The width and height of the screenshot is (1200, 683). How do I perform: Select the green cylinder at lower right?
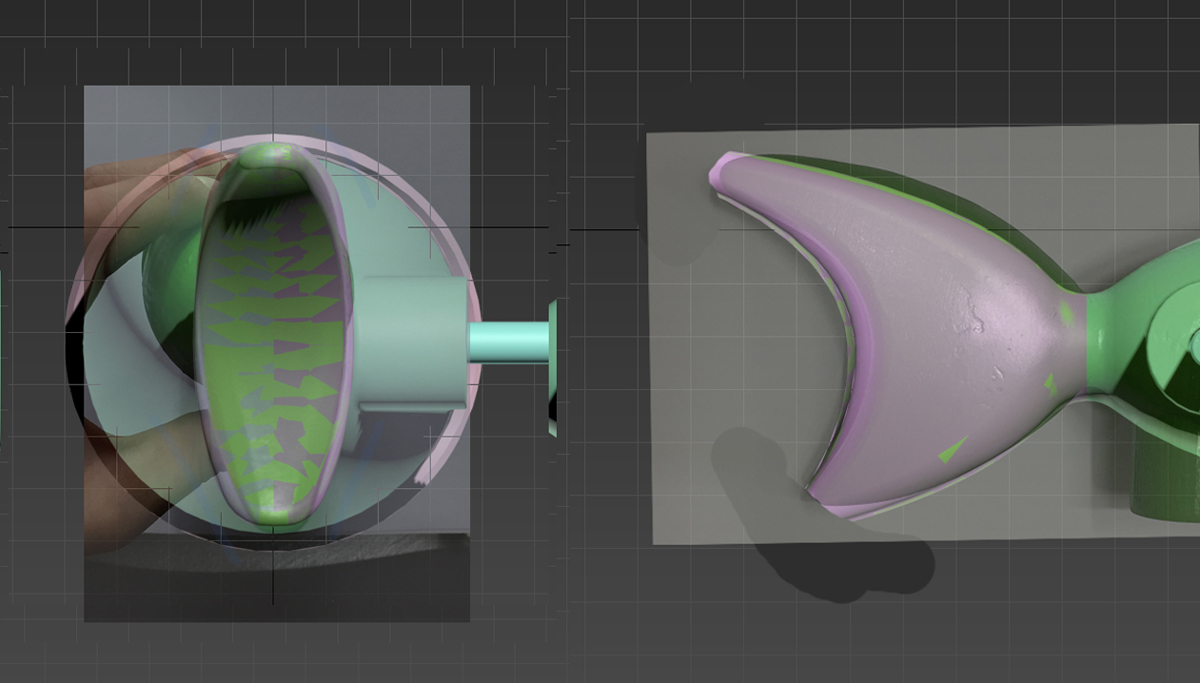(x=1165, y=480)
